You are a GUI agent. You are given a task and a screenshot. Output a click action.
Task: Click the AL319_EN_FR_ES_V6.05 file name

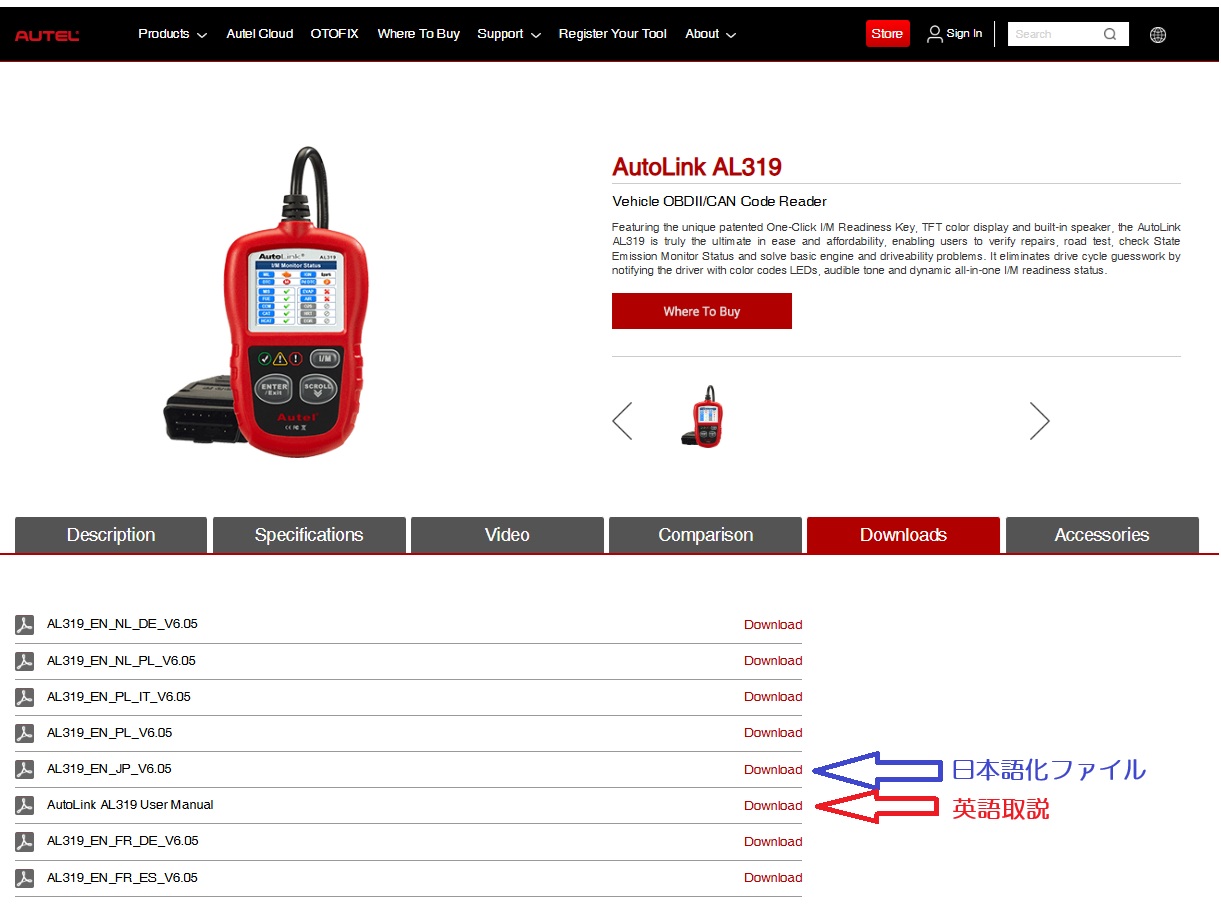122,878
